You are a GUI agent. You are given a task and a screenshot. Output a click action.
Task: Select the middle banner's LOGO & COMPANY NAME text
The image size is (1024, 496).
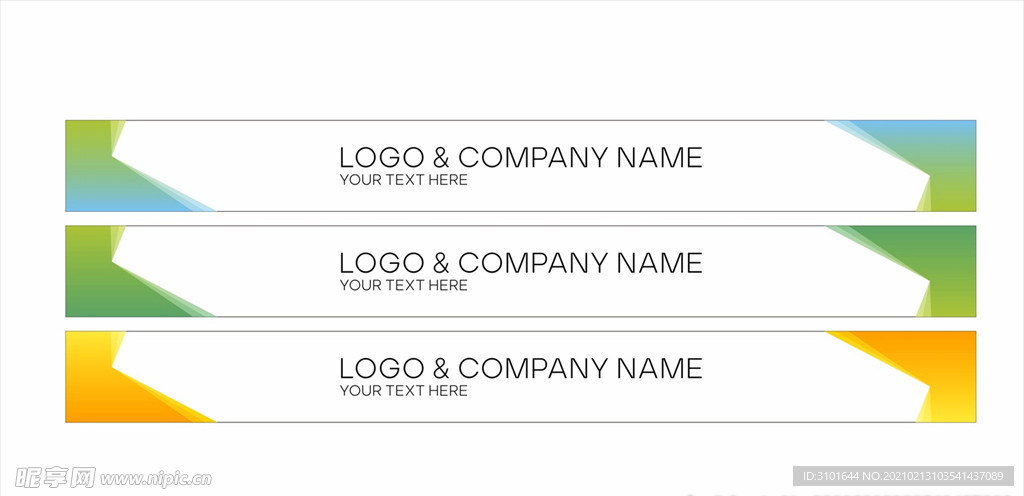tap(520, 263)
